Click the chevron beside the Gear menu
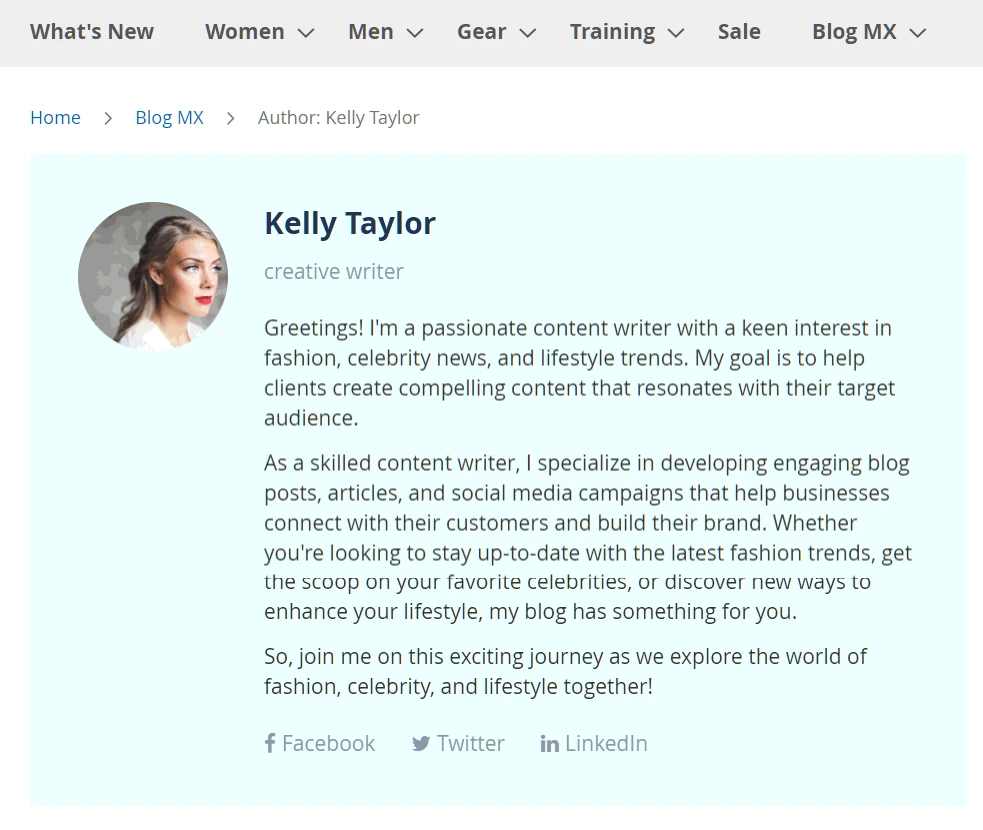The width and height of the screenshot is (983, 830). tap(528, 33)
